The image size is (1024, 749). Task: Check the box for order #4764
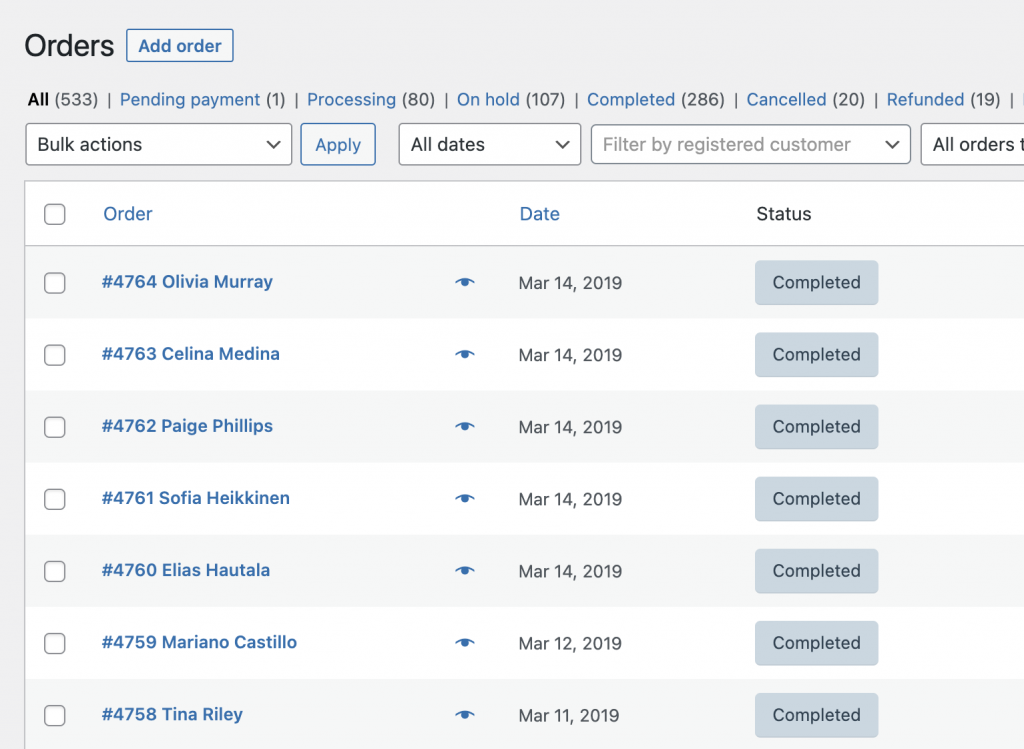[55, 283]
